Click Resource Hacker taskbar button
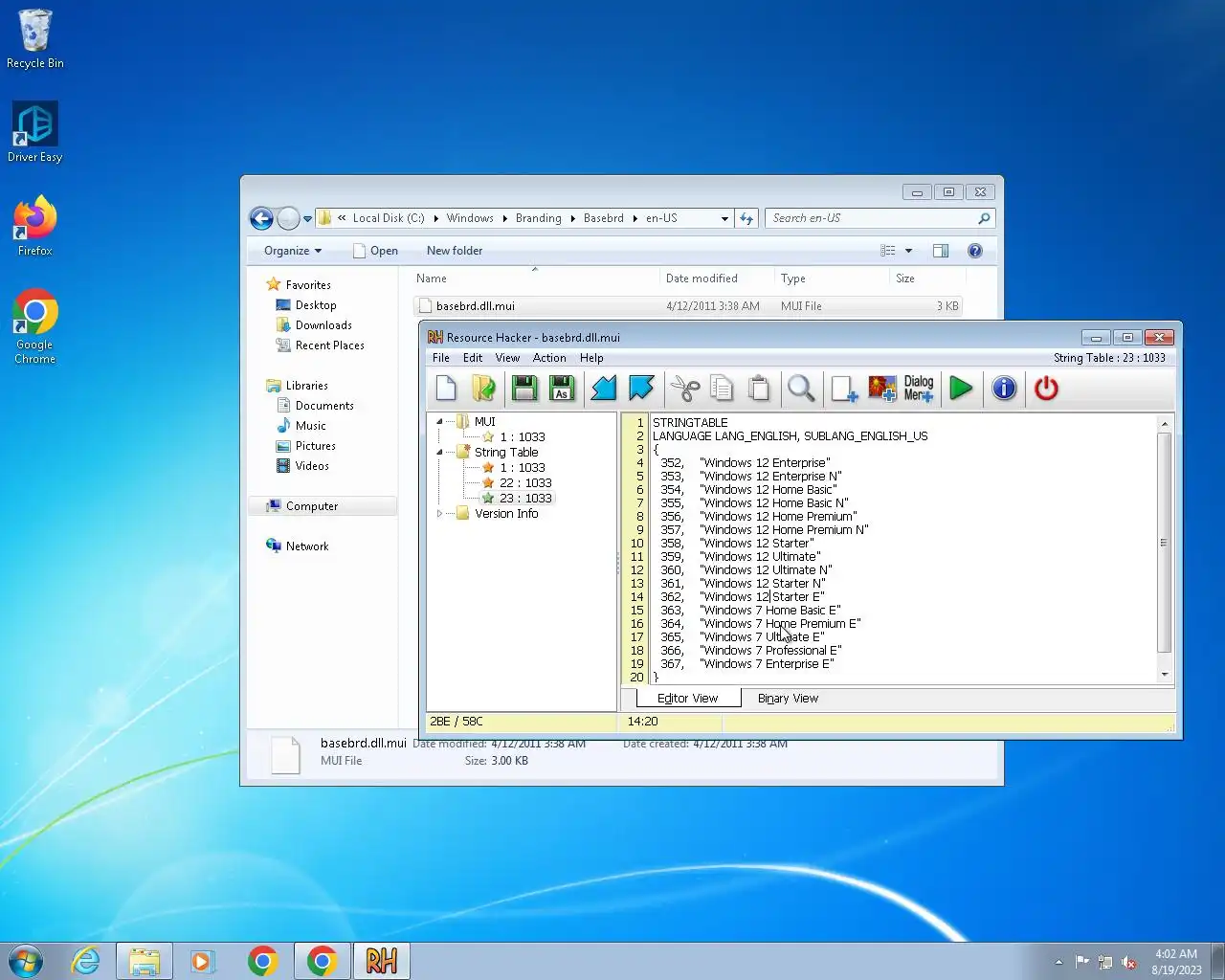This screenshot has height=980, width=1225. [x=381, y=961]
